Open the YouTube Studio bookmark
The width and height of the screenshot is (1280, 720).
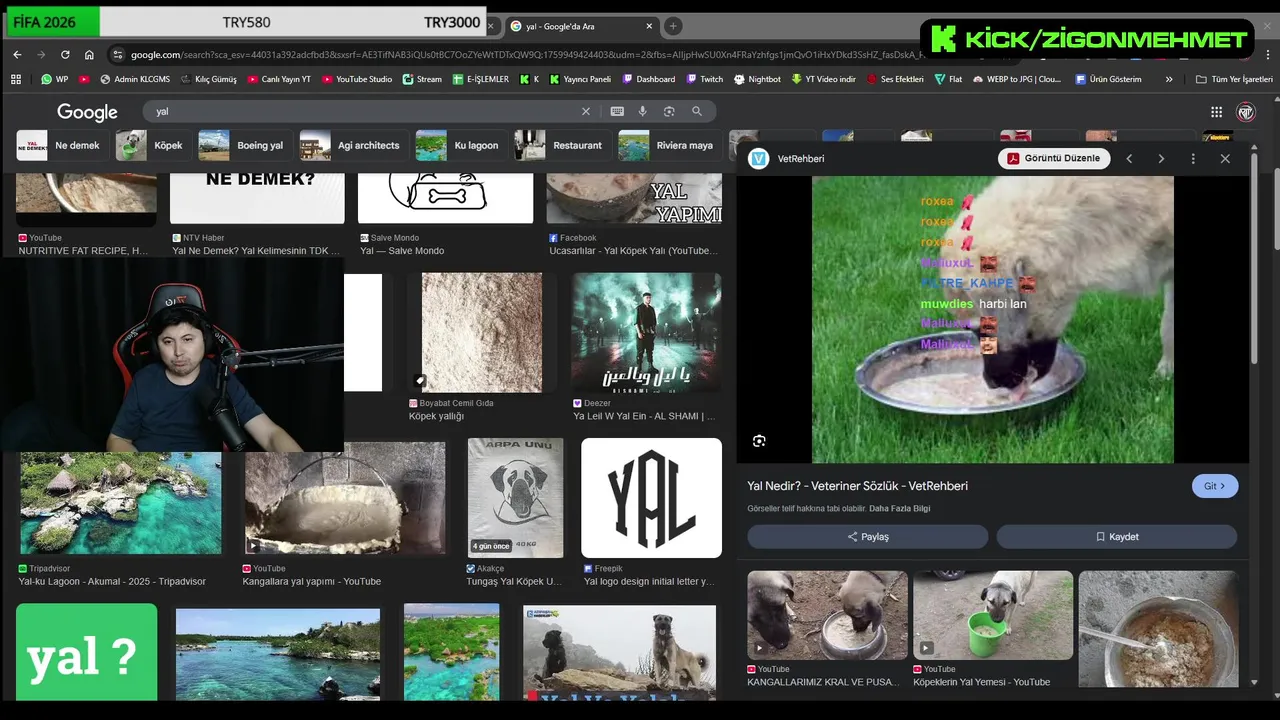click(356, 79)
